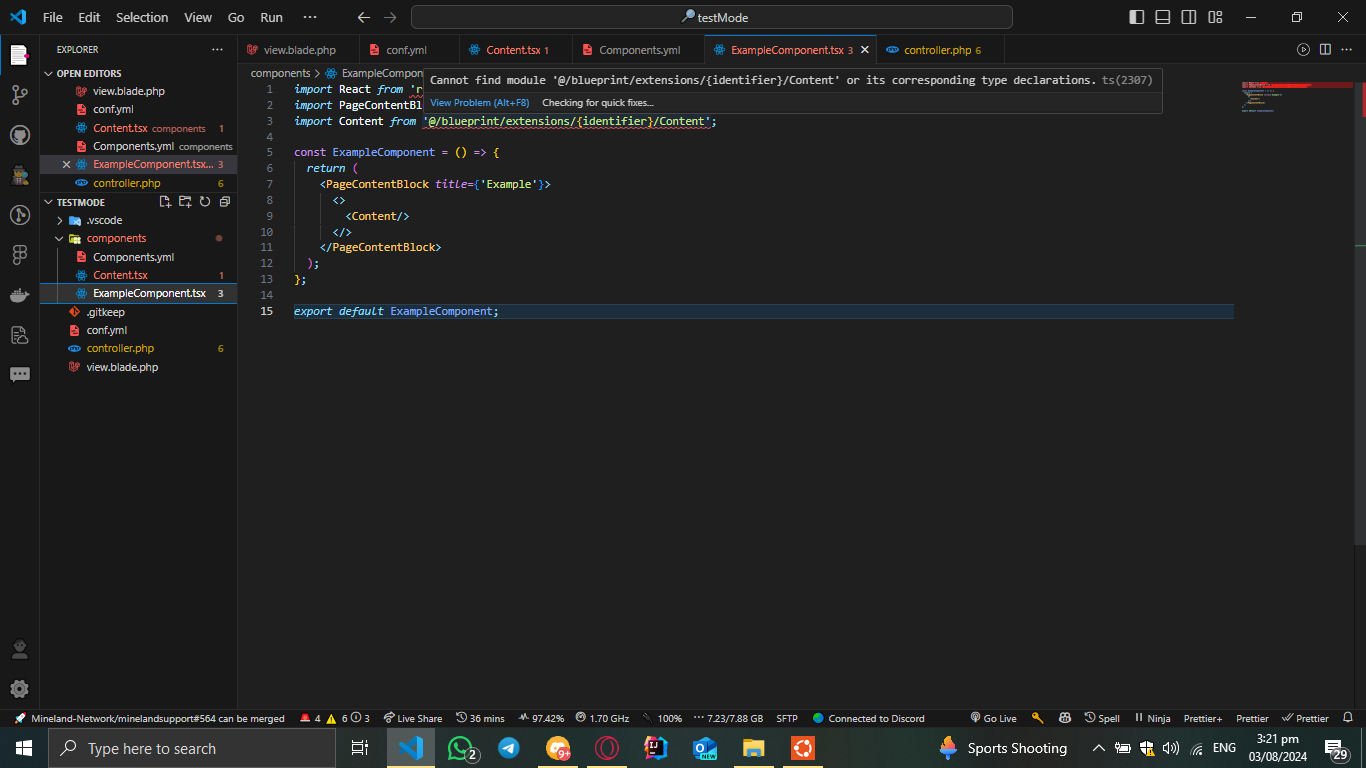Click the View Problem (Alt+F8) link
1366x768 pixels.
click(x=480, y=102)
